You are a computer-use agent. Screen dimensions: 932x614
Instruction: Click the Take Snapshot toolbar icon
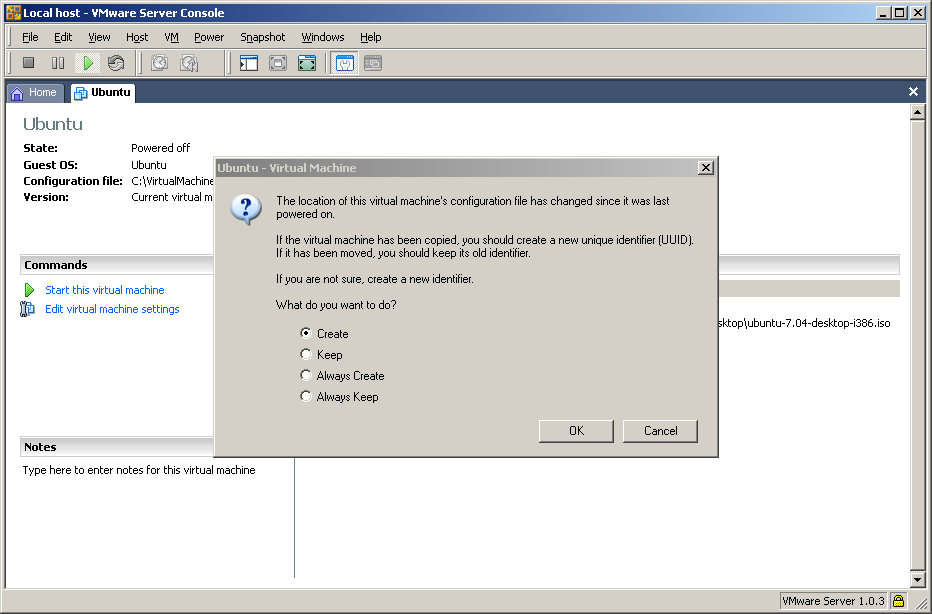click(159, 63)
